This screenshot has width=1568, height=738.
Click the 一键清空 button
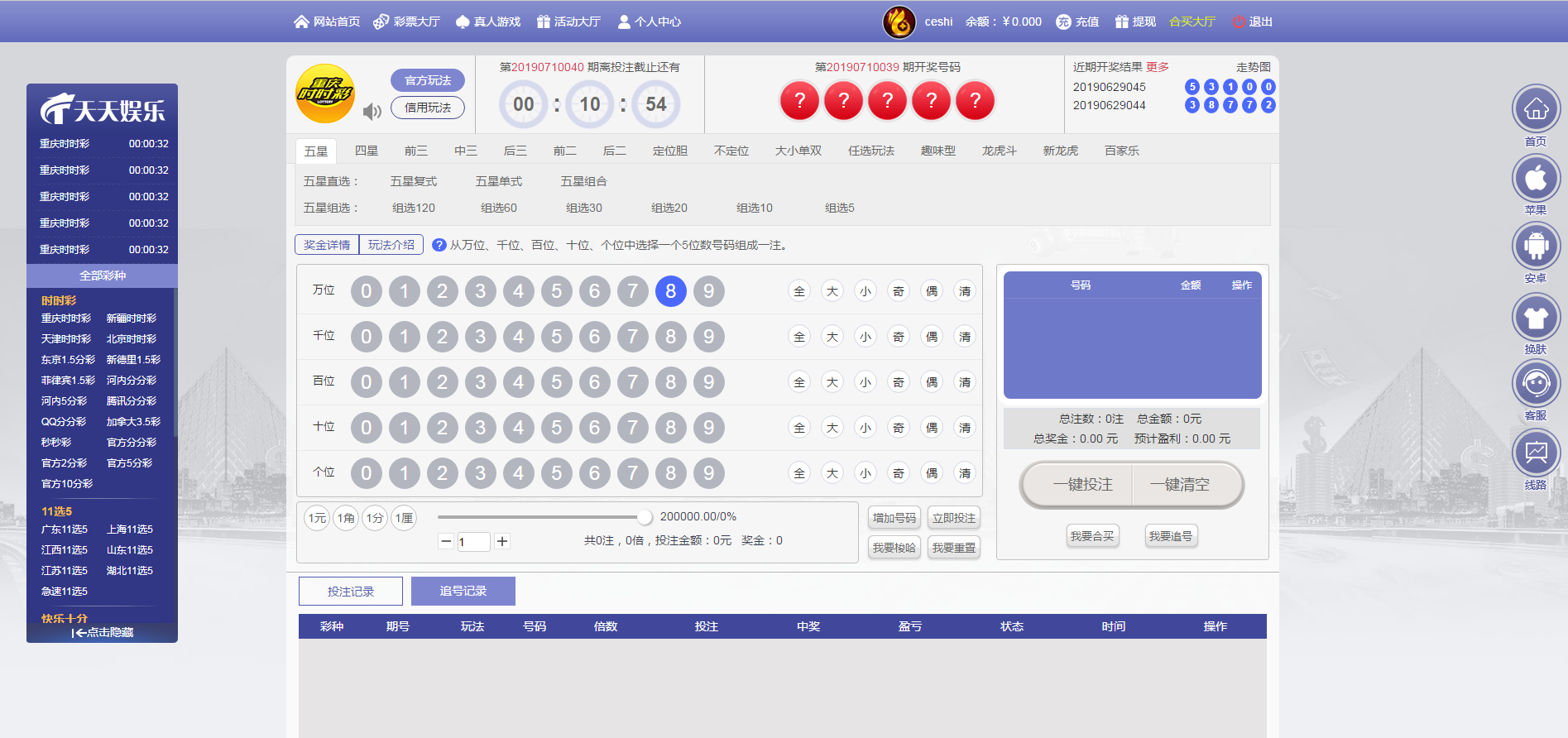(x=1179, y=485)
